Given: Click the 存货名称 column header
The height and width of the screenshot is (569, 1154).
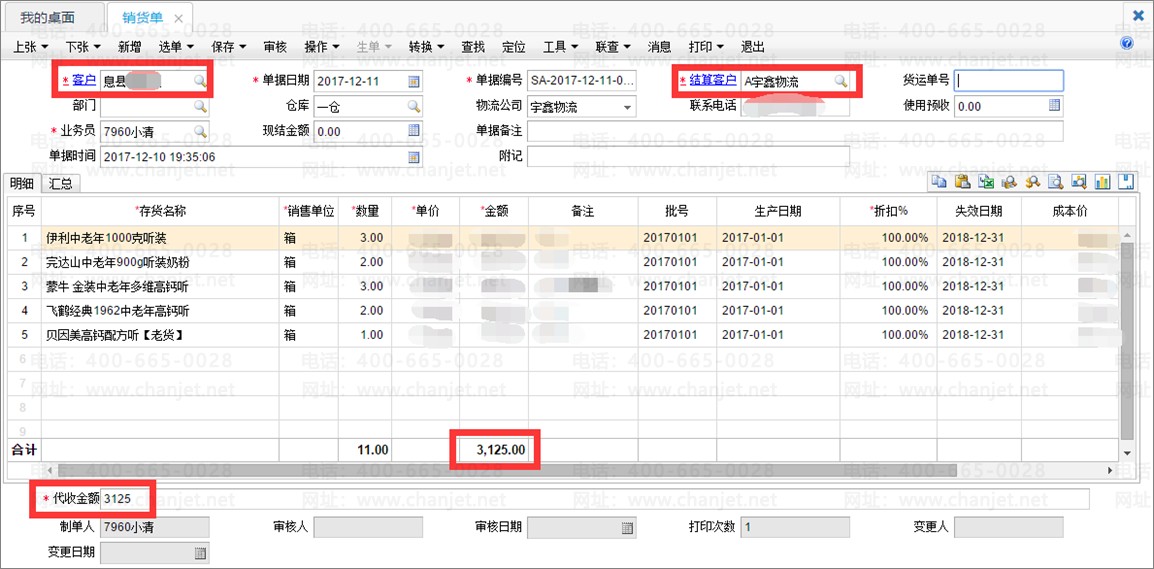Looking at the screenshot, I should 160,211.
